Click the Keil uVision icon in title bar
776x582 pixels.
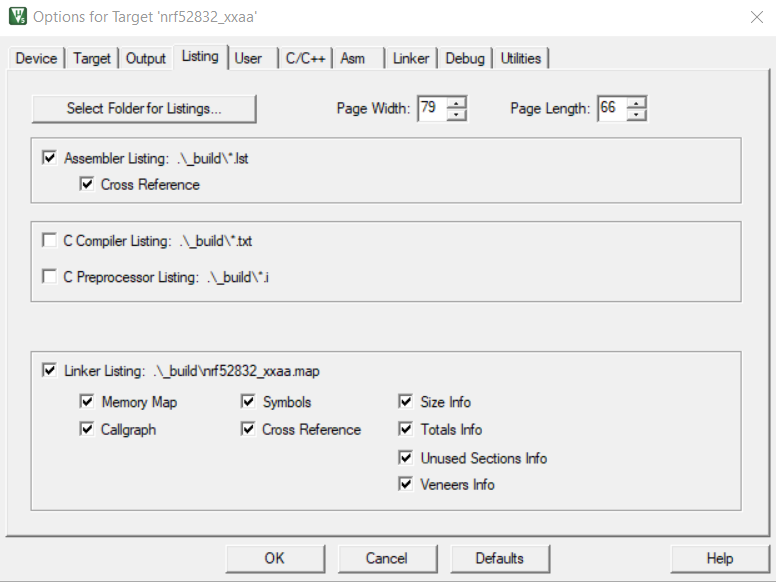click(18, 16)
